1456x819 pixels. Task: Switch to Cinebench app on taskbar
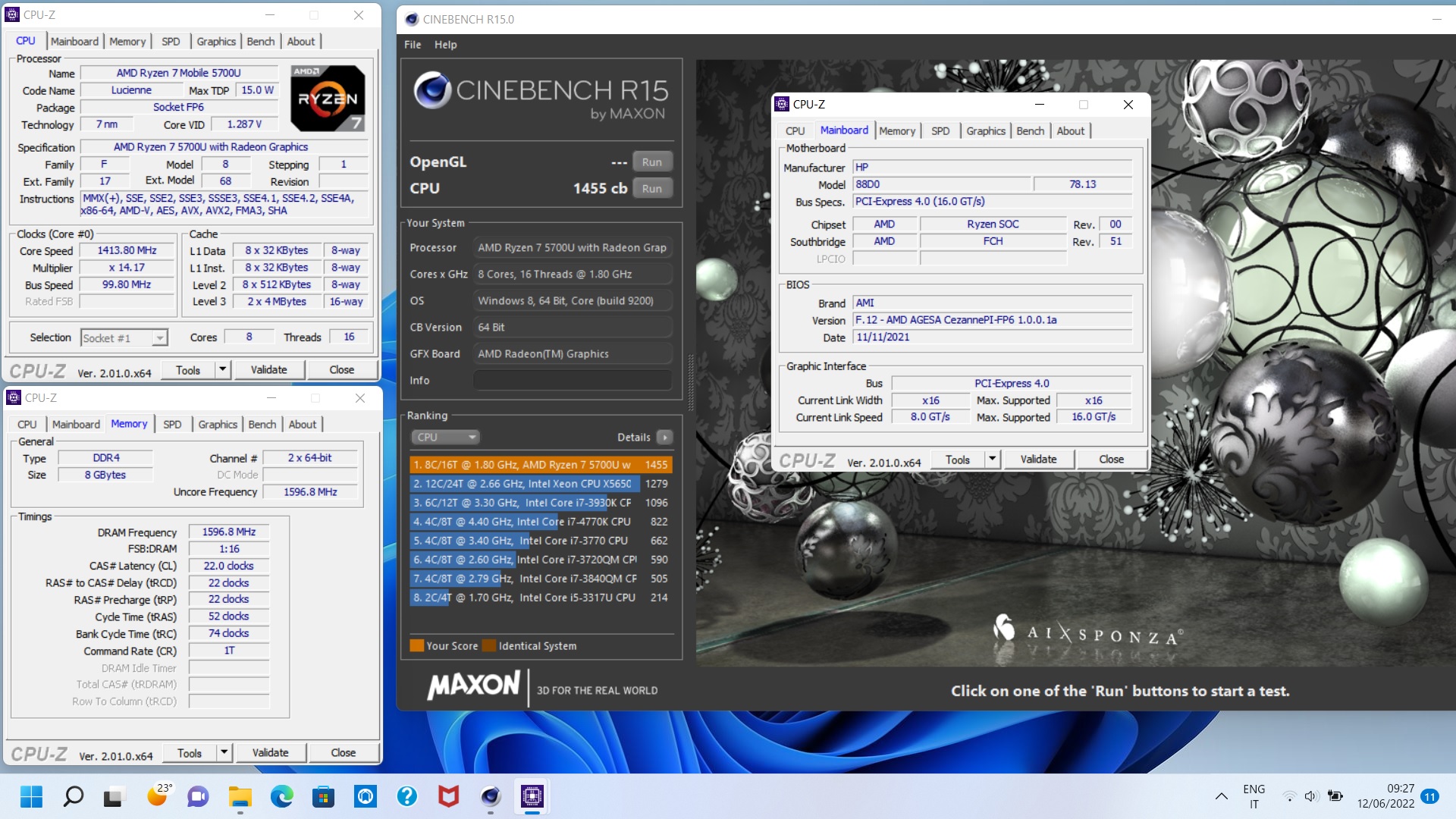click(x=491, y=796)
